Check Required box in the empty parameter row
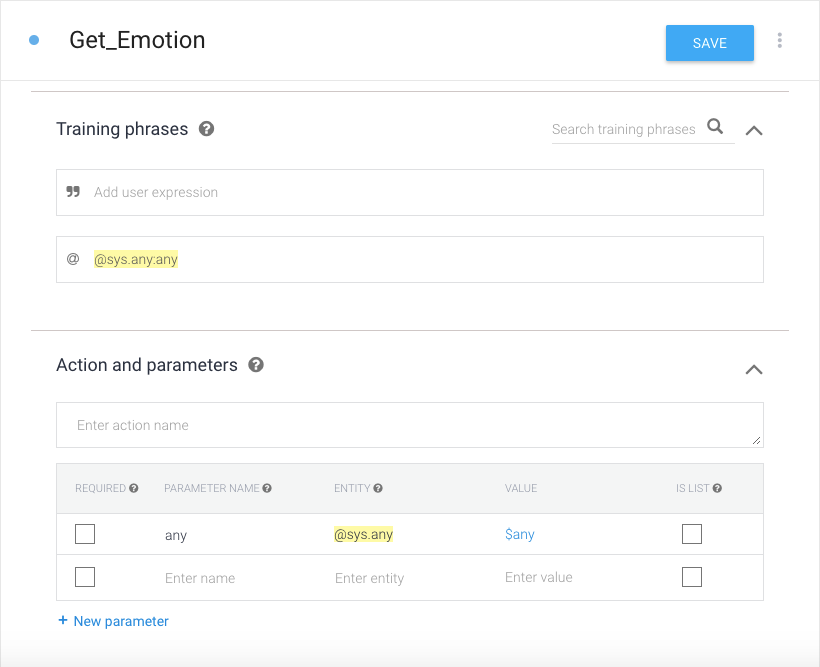The width and height of the screenshot is (820, 667). click(x=85, y=577)
